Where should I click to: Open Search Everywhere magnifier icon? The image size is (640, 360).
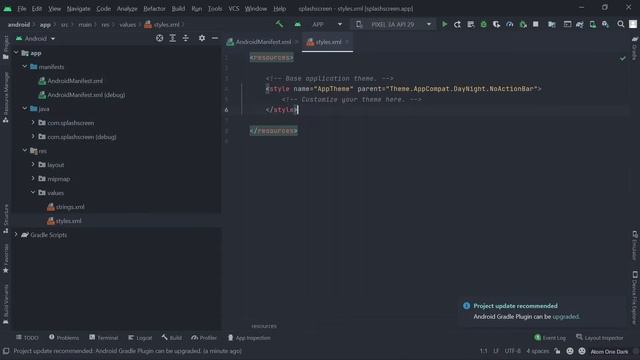coord(620,24)
